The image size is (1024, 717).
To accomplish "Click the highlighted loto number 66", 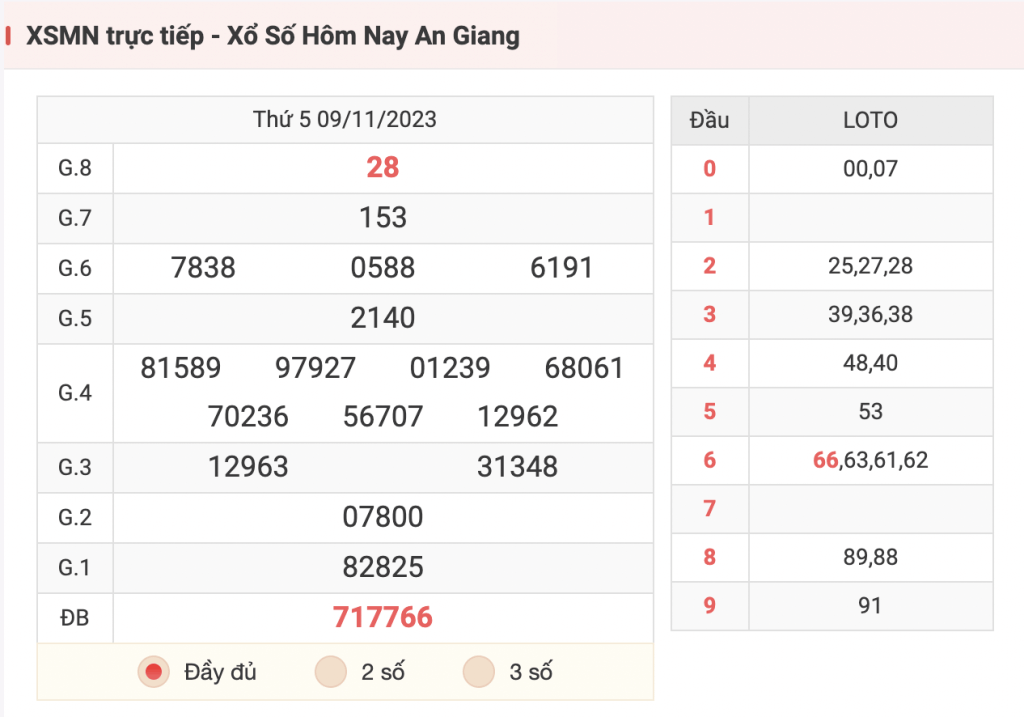I will [825, 460].
